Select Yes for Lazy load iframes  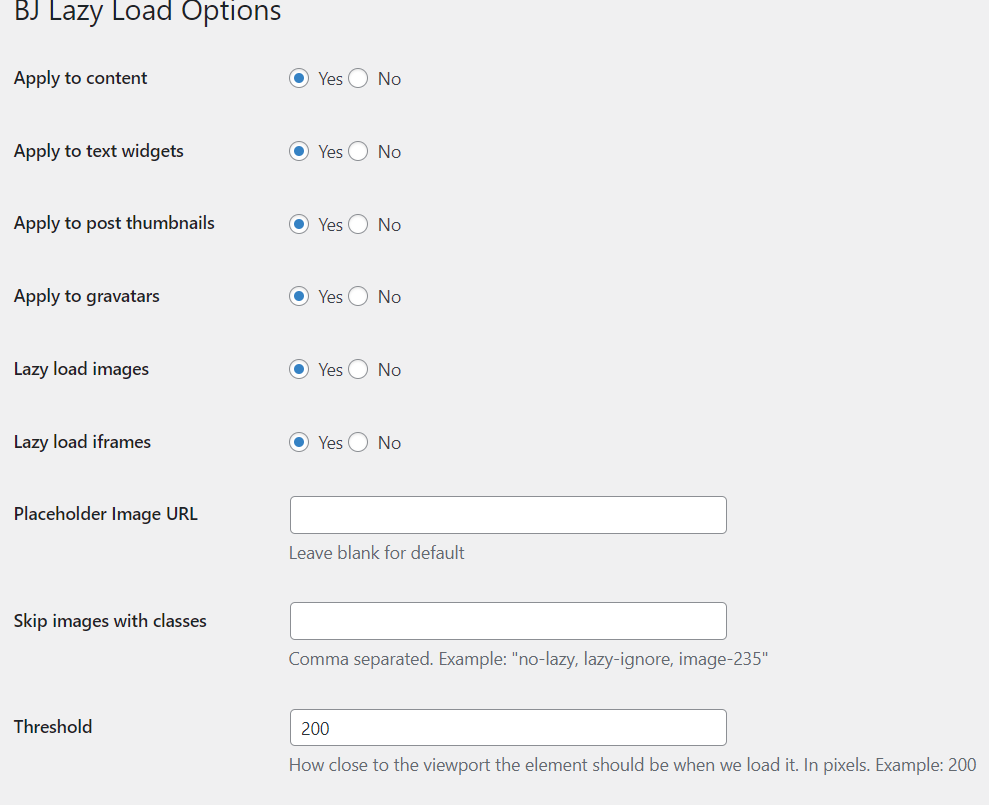pyautogui.click(x=299, y=442)
